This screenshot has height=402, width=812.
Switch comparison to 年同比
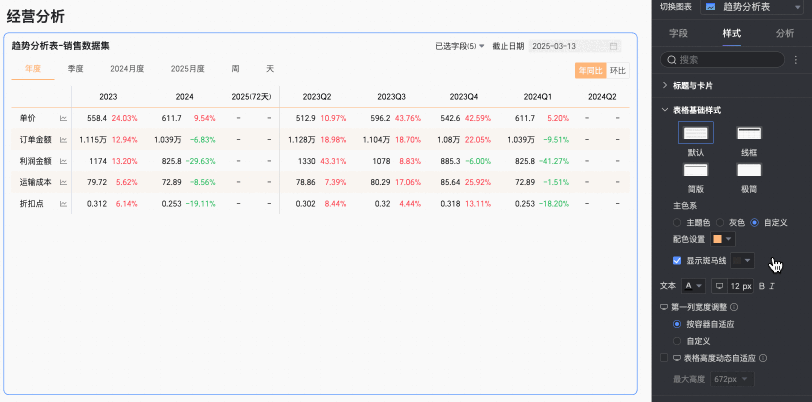(x=590, y=71)
